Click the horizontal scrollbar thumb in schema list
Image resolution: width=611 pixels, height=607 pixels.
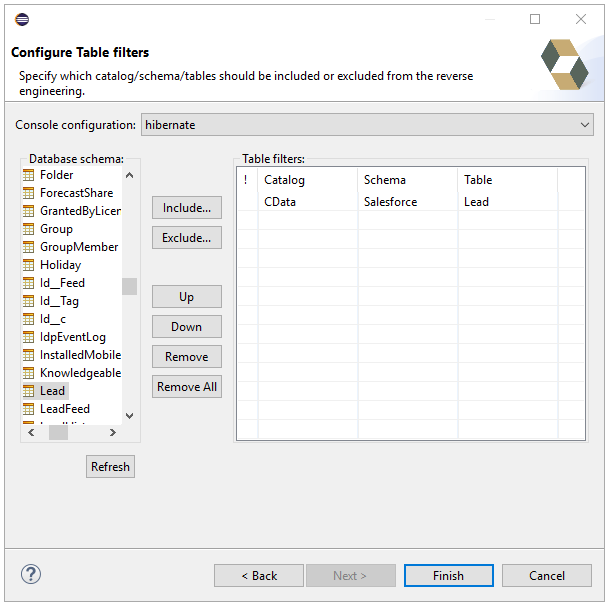point(58,432)
